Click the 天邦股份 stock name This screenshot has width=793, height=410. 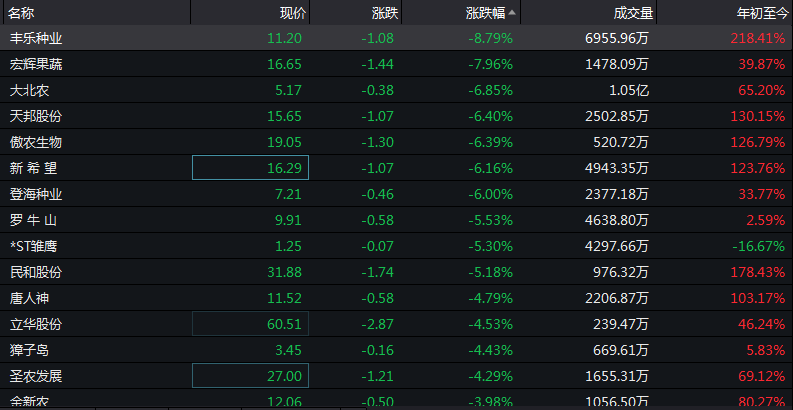click(36, 117)
